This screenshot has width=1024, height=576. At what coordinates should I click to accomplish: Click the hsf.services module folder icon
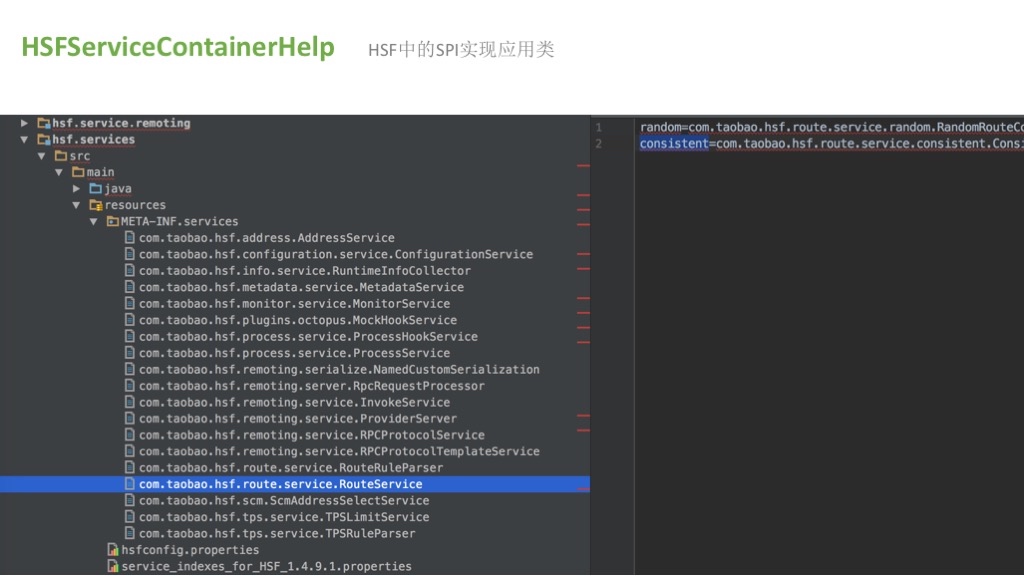(44, 139)
